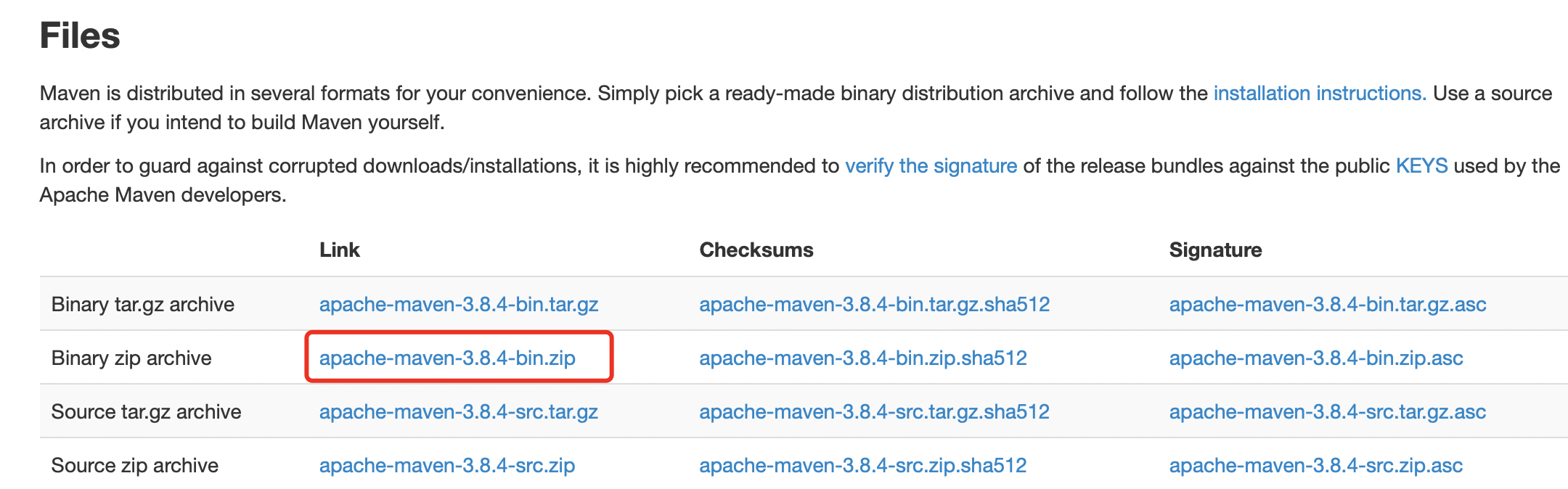Follow the 'verify the signature' link

pyautogui.click(x=931, y=166)
